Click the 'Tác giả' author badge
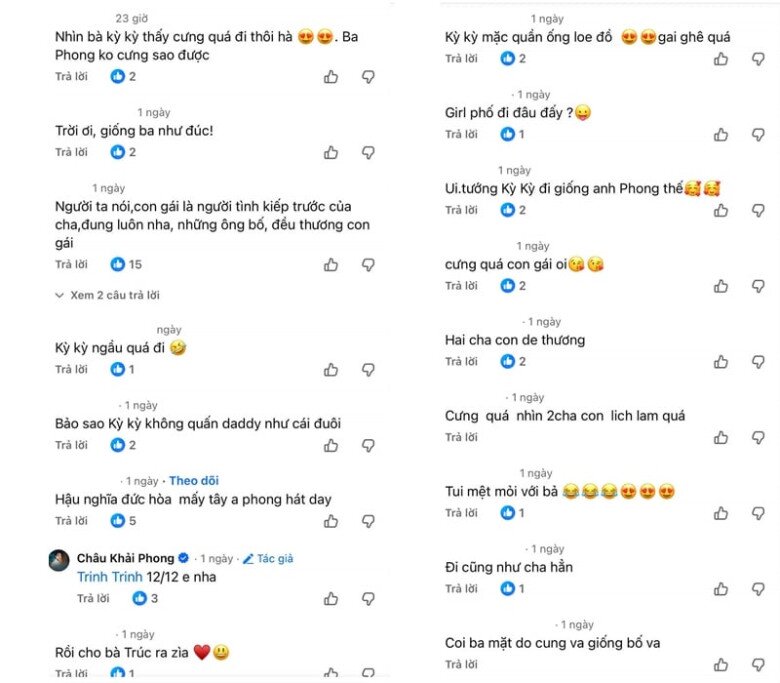 (x=268, y=559)
